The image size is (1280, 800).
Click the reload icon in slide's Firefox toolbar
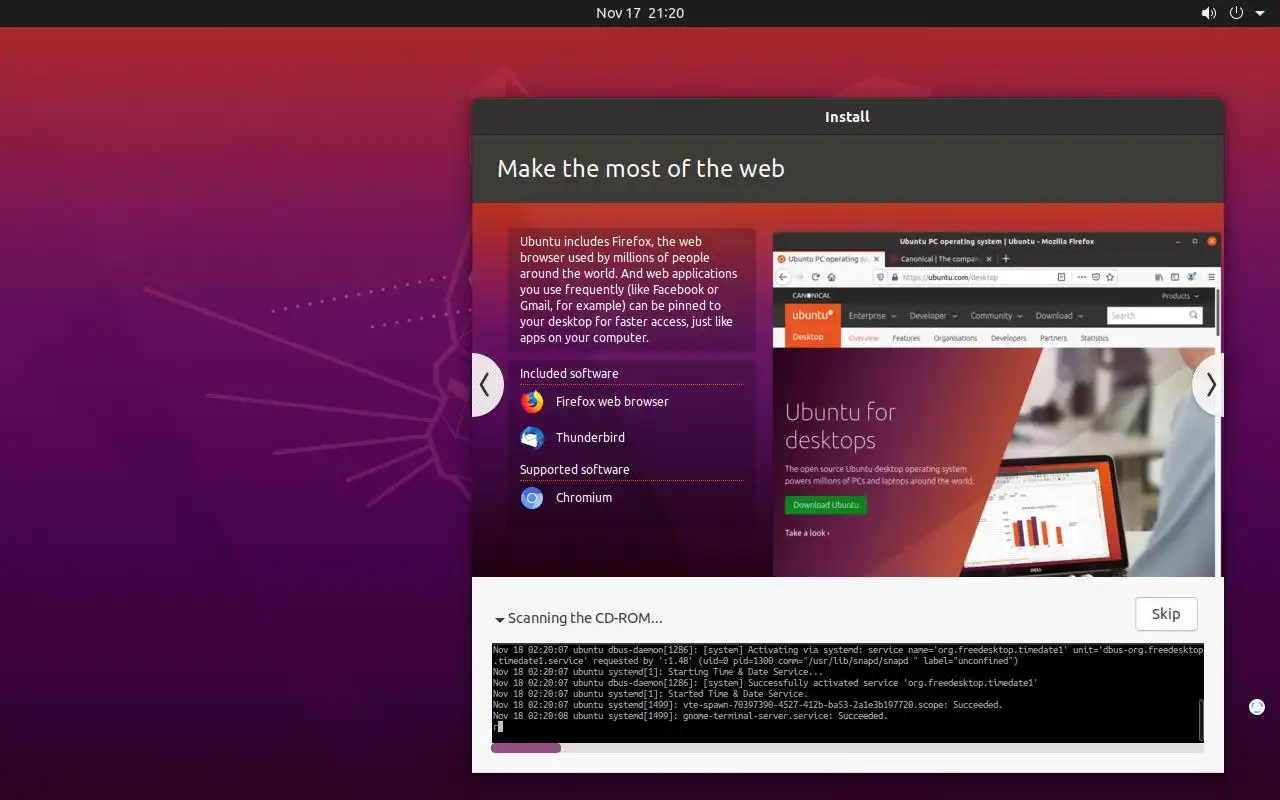click(816, 277)
